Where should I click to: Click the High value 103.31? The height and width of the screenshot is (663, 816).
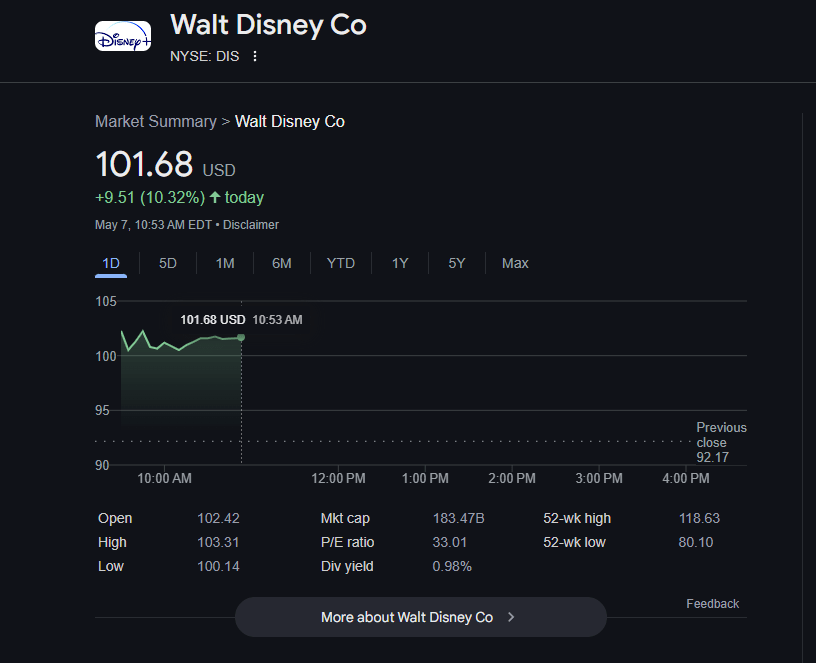pyautogui.click(x=218, y=542)
